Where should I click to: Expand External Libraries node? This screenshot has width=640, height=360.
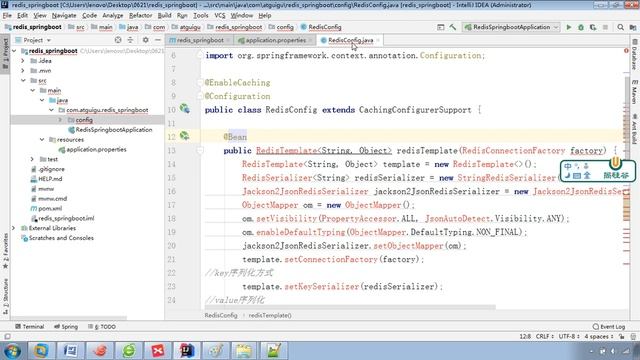point(14,228)
